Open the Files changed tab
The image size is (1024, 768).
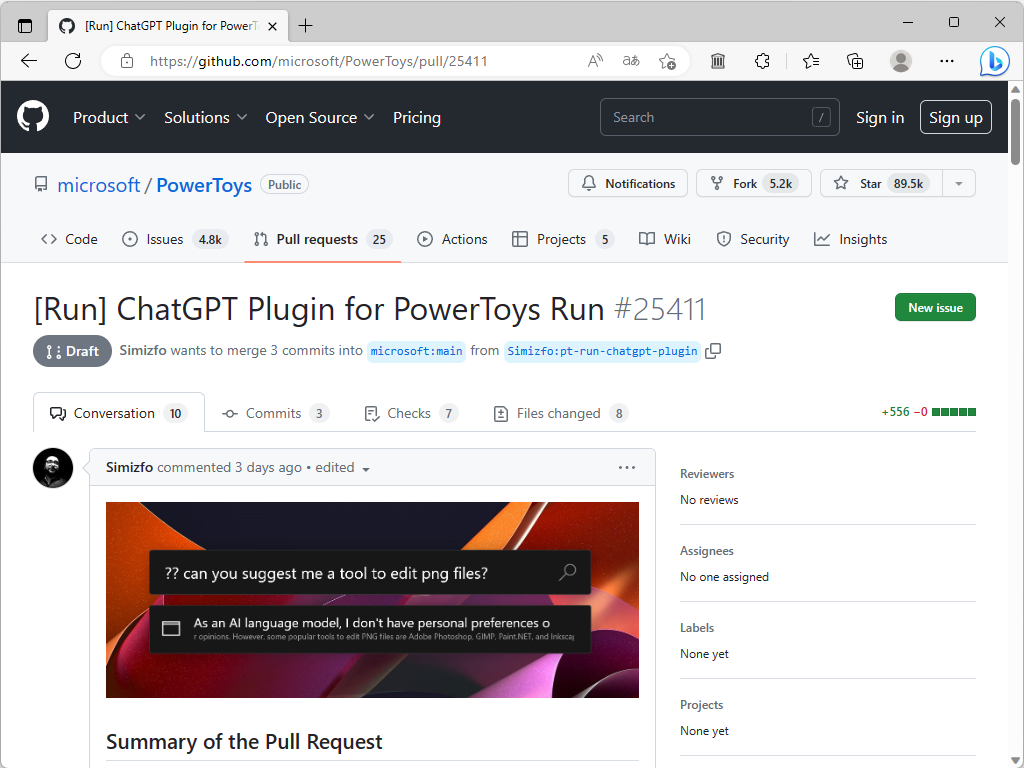[558, 412]
